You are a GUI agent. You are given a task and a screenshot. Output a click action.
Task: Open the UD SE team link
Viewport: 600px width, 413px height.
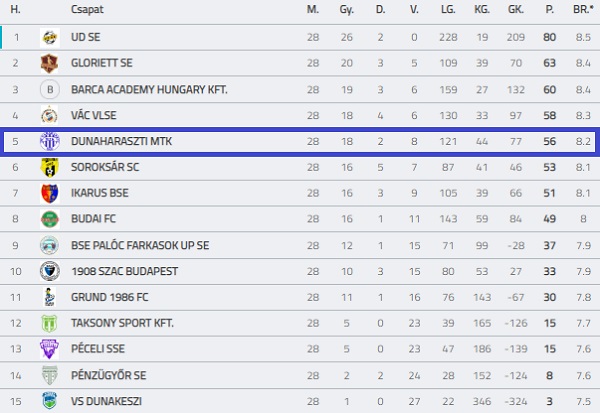[86, 38]
